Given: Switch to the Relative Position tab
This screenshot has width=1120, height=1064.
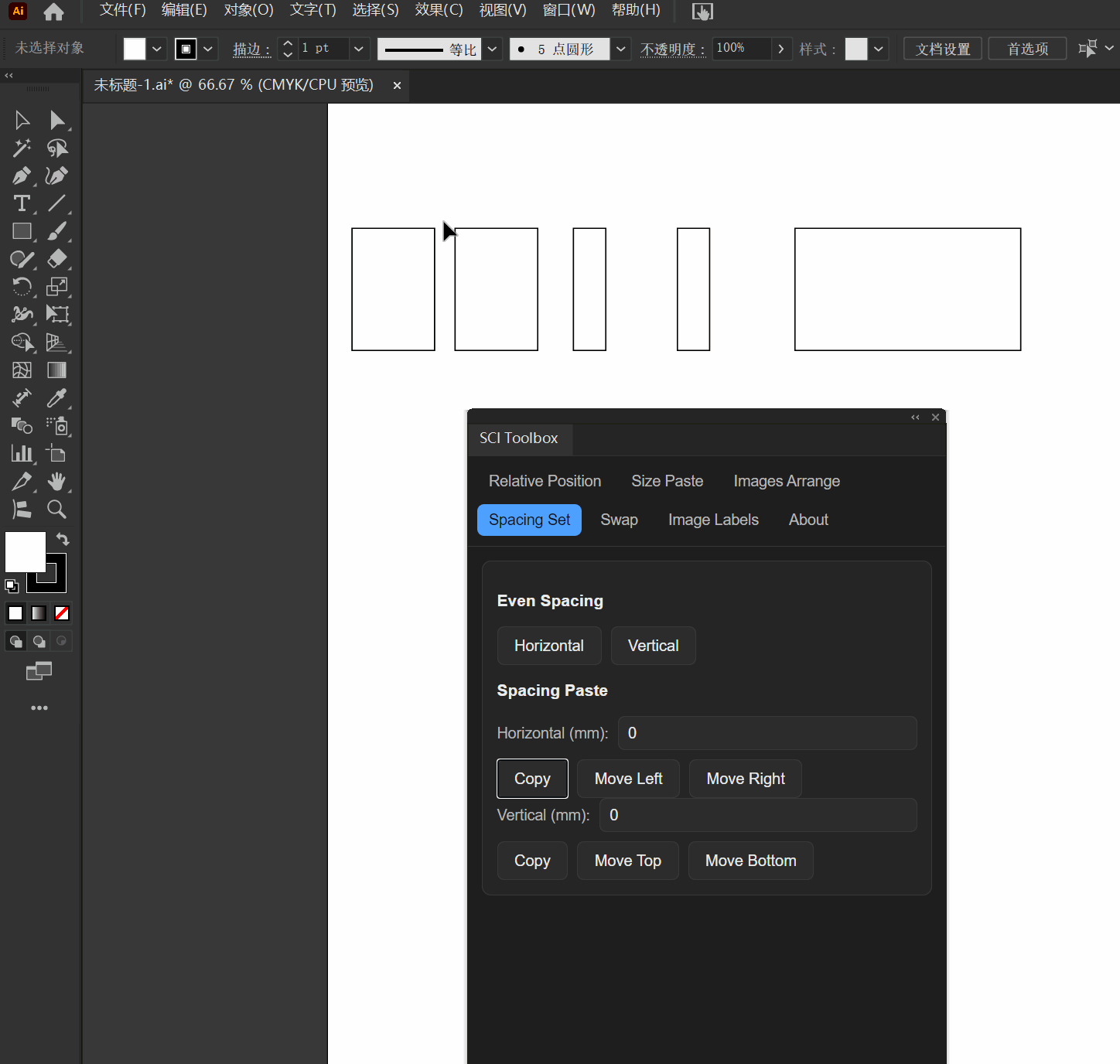Looking at the screenshot, I should (545, 481).
